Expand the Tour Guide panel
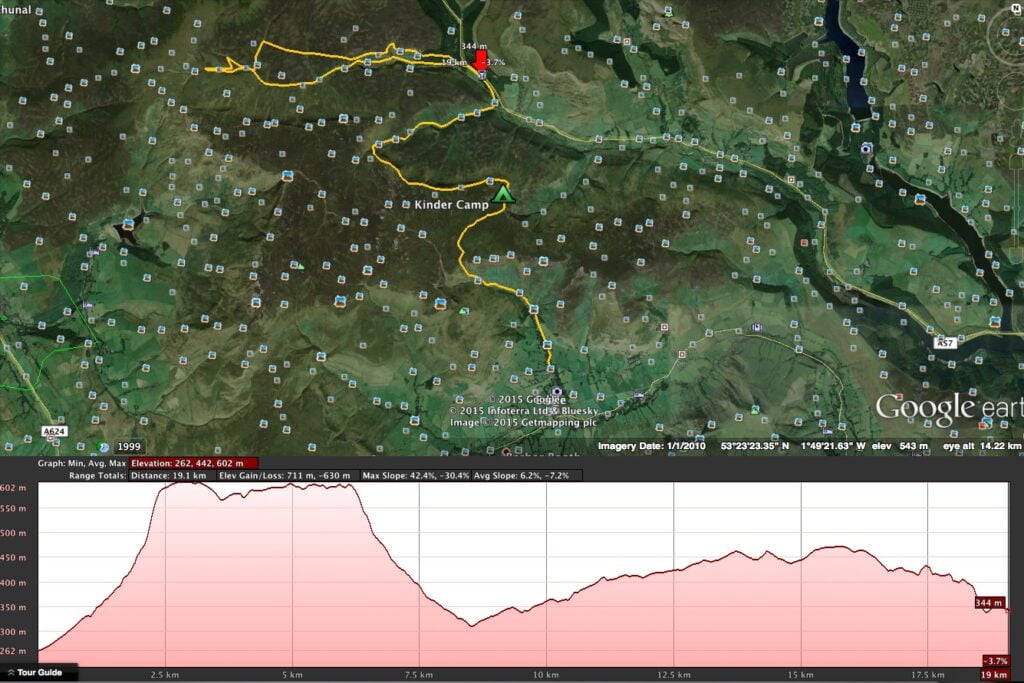This screenshot has height=683, width=1024. (x=35, y=672)
